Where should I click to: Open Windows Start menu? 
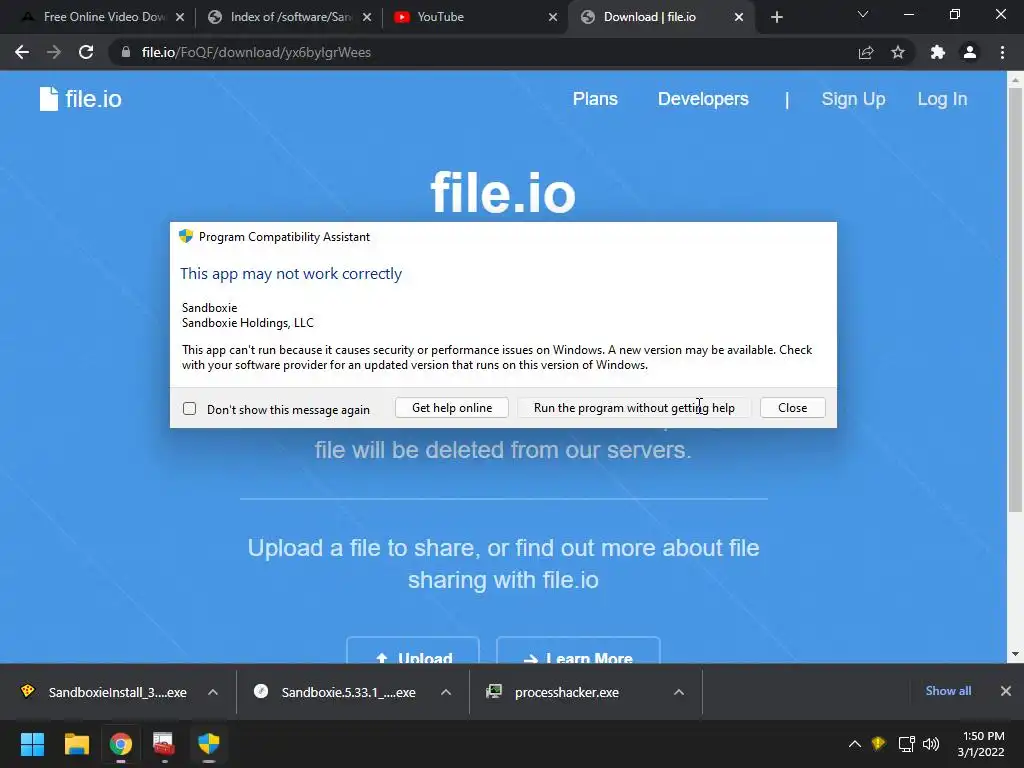coord(32,744)
